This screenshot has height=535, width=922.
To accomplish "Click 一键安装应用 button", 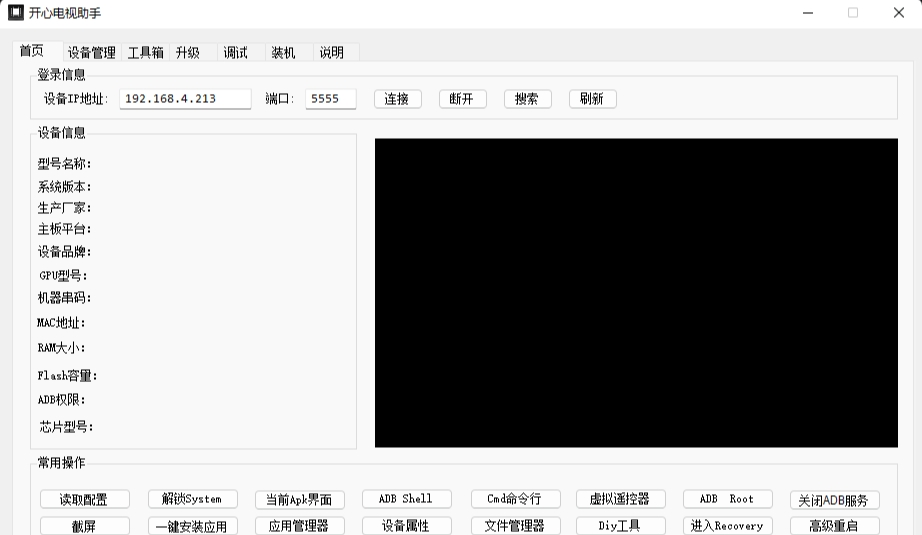I will pos(193,526).
